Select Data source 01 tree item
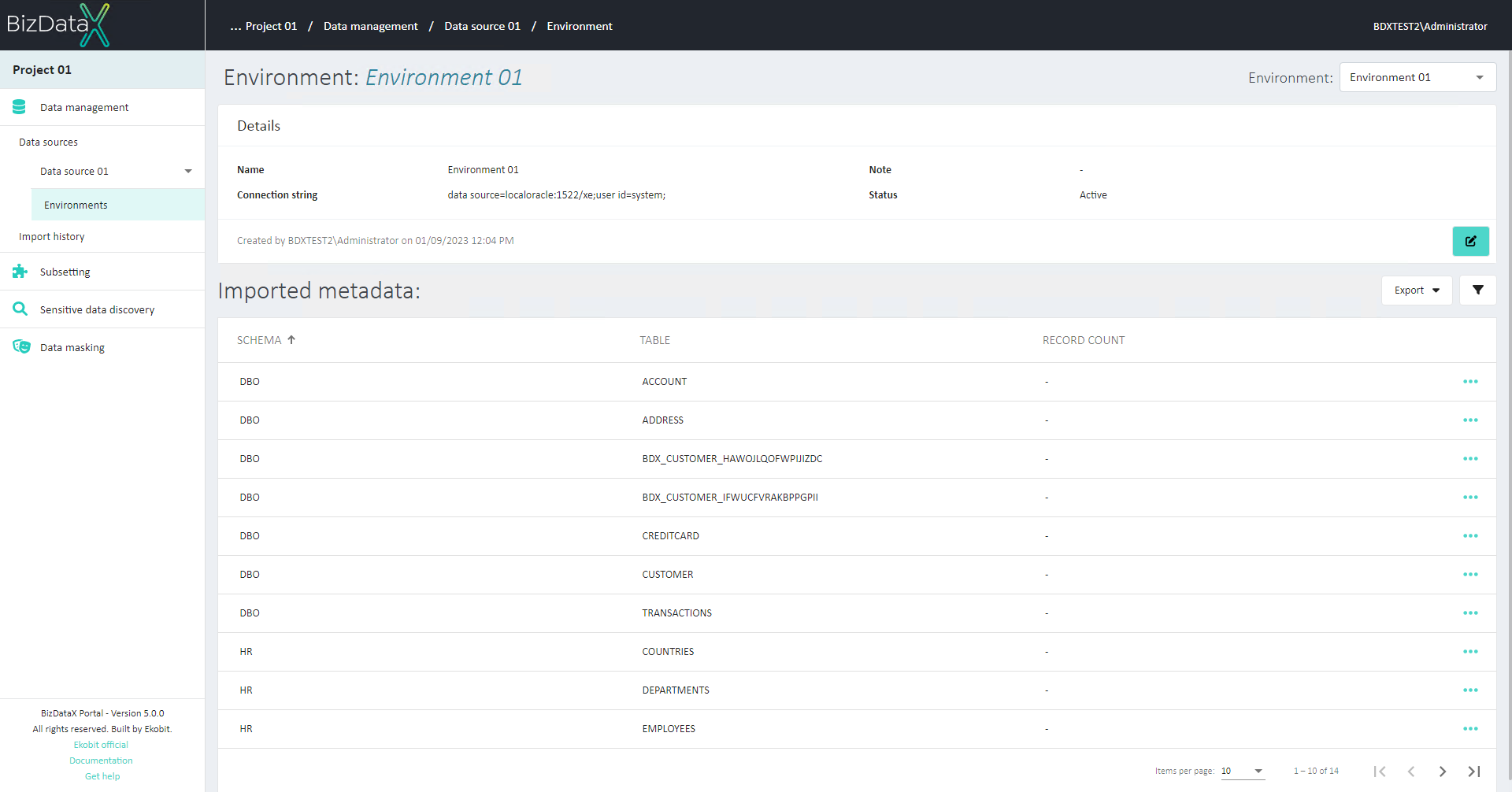Screen dimensions: 1512x792 coord(75,172)
